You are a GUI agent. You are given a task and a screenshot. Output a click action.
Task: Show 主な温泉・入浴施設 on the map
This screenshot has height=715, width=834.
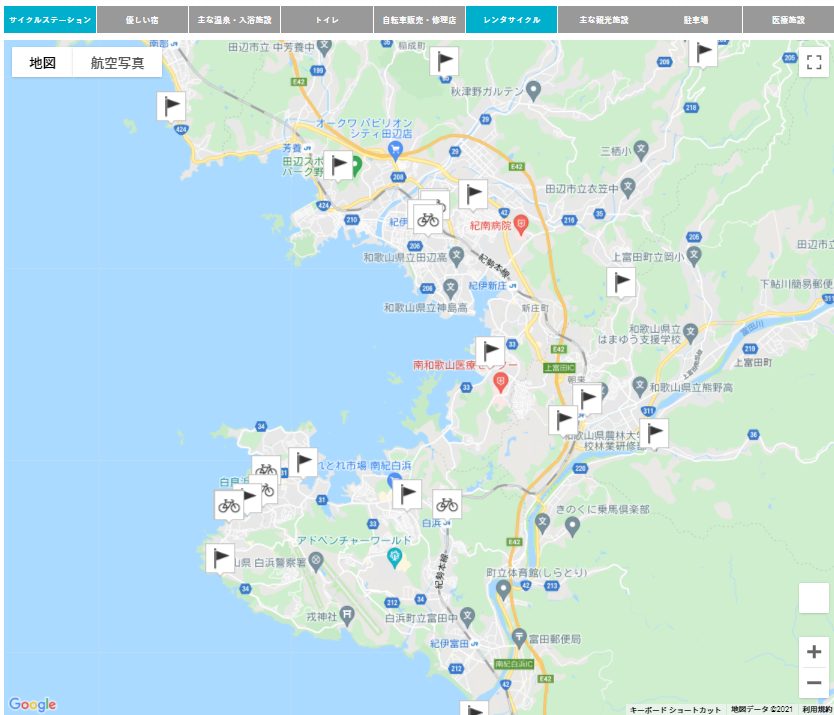[235, 20]
